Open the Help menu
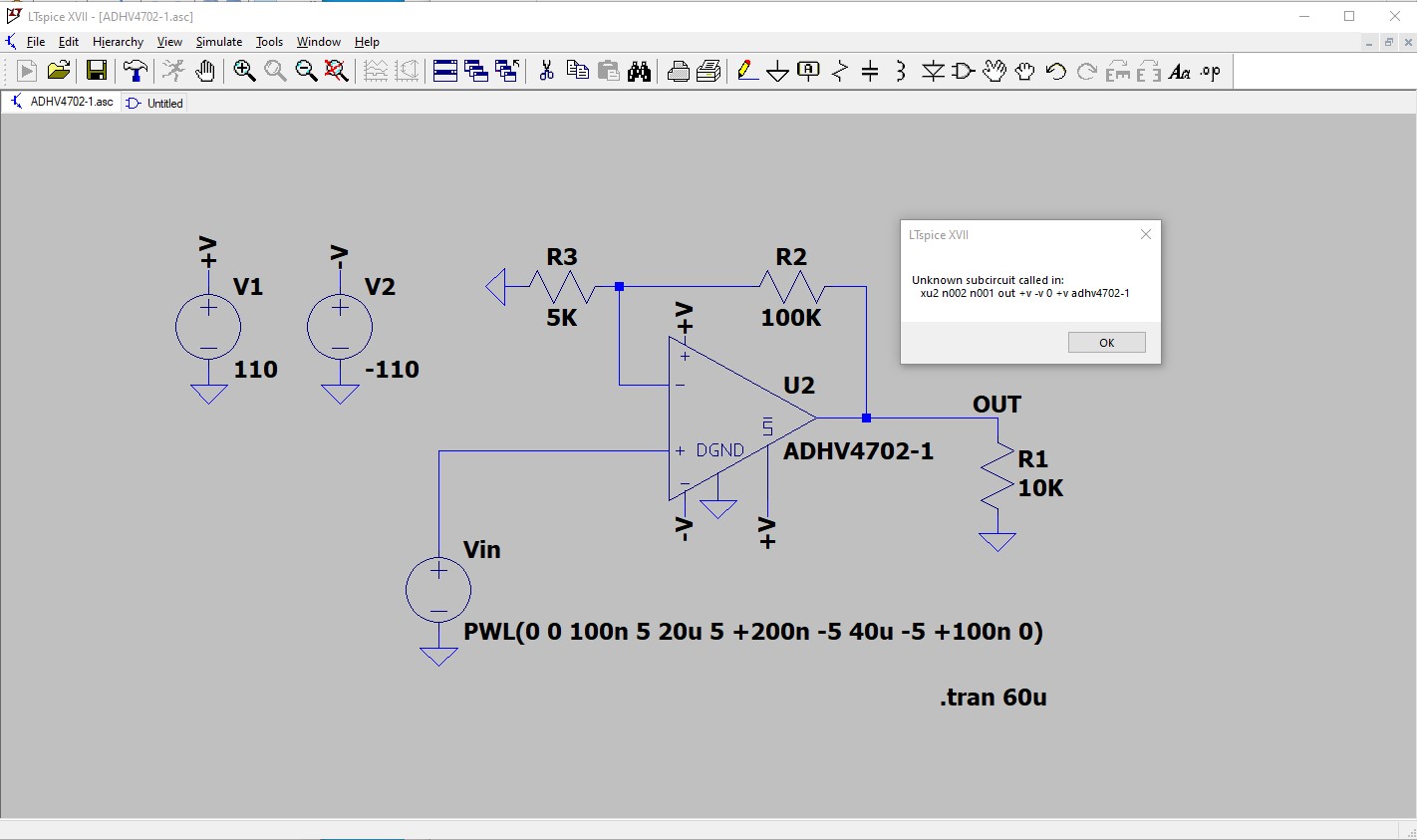Image resolution: width=1417 pixels, height=840 pixels. point(367,42)
